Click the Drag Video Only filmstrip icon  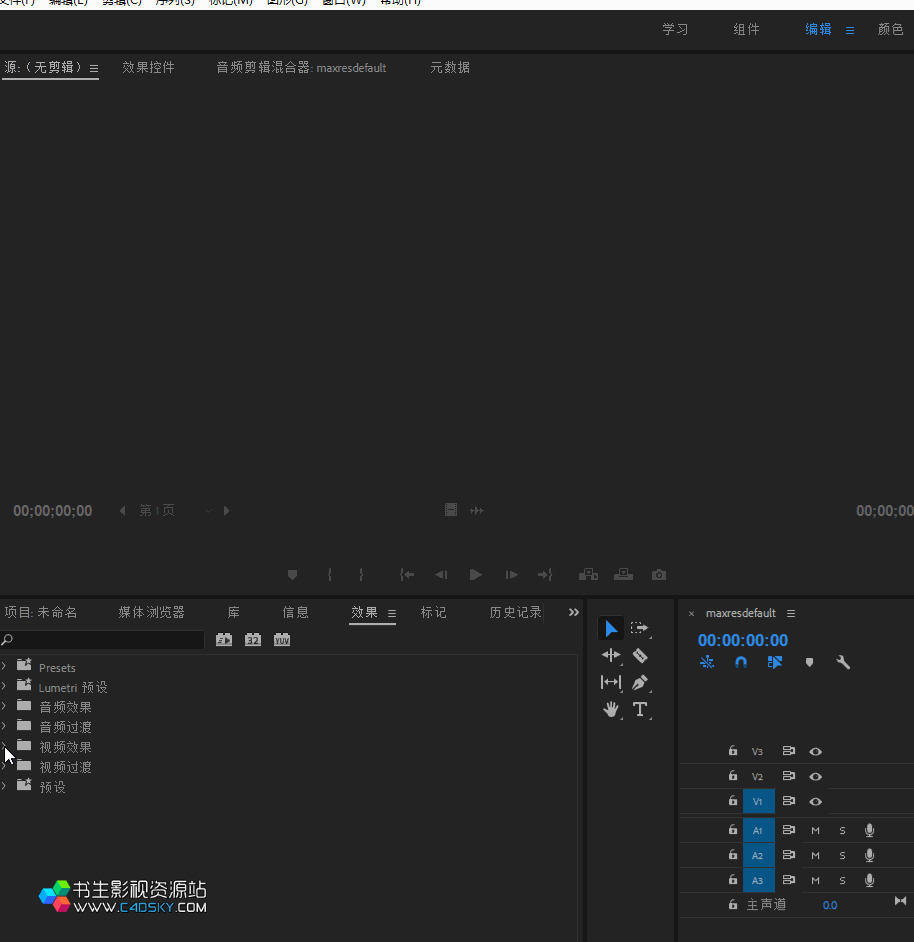451,510
